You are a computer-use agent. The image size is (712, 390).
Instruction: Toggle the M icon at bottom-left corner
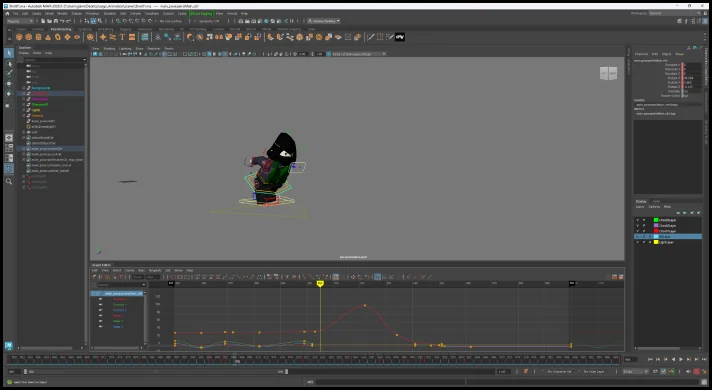click(x=9, y=346)
